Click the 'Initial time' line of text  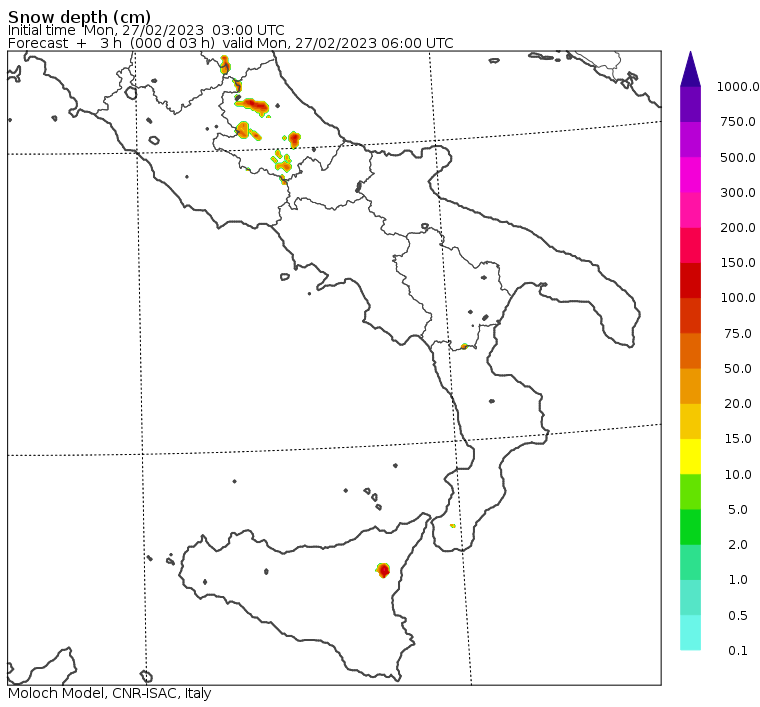(x=146, y=30)
